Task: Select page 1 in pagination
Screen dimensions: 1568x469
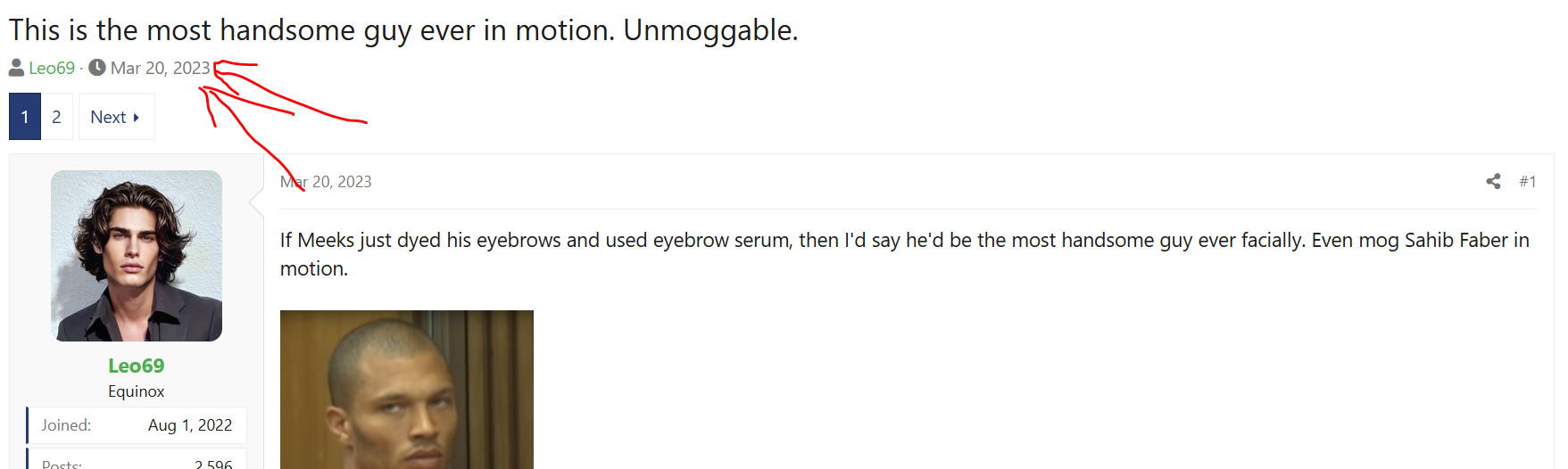Action: point(25,117)
